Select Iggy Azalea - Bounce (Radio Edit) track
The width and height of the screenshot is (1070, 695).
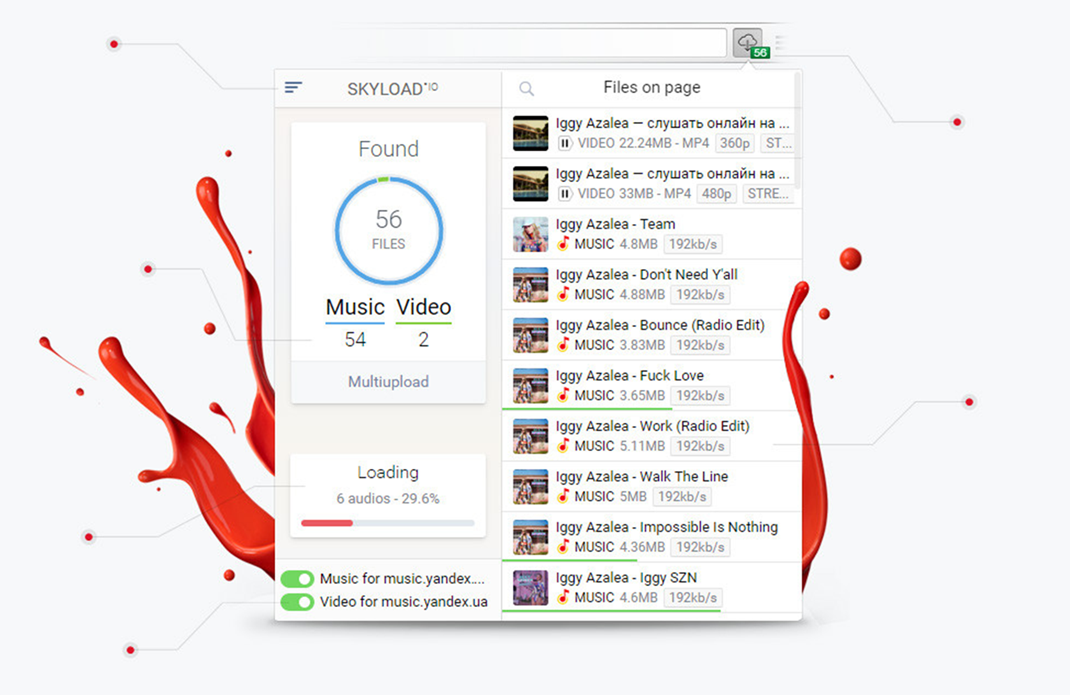(660, 325)
